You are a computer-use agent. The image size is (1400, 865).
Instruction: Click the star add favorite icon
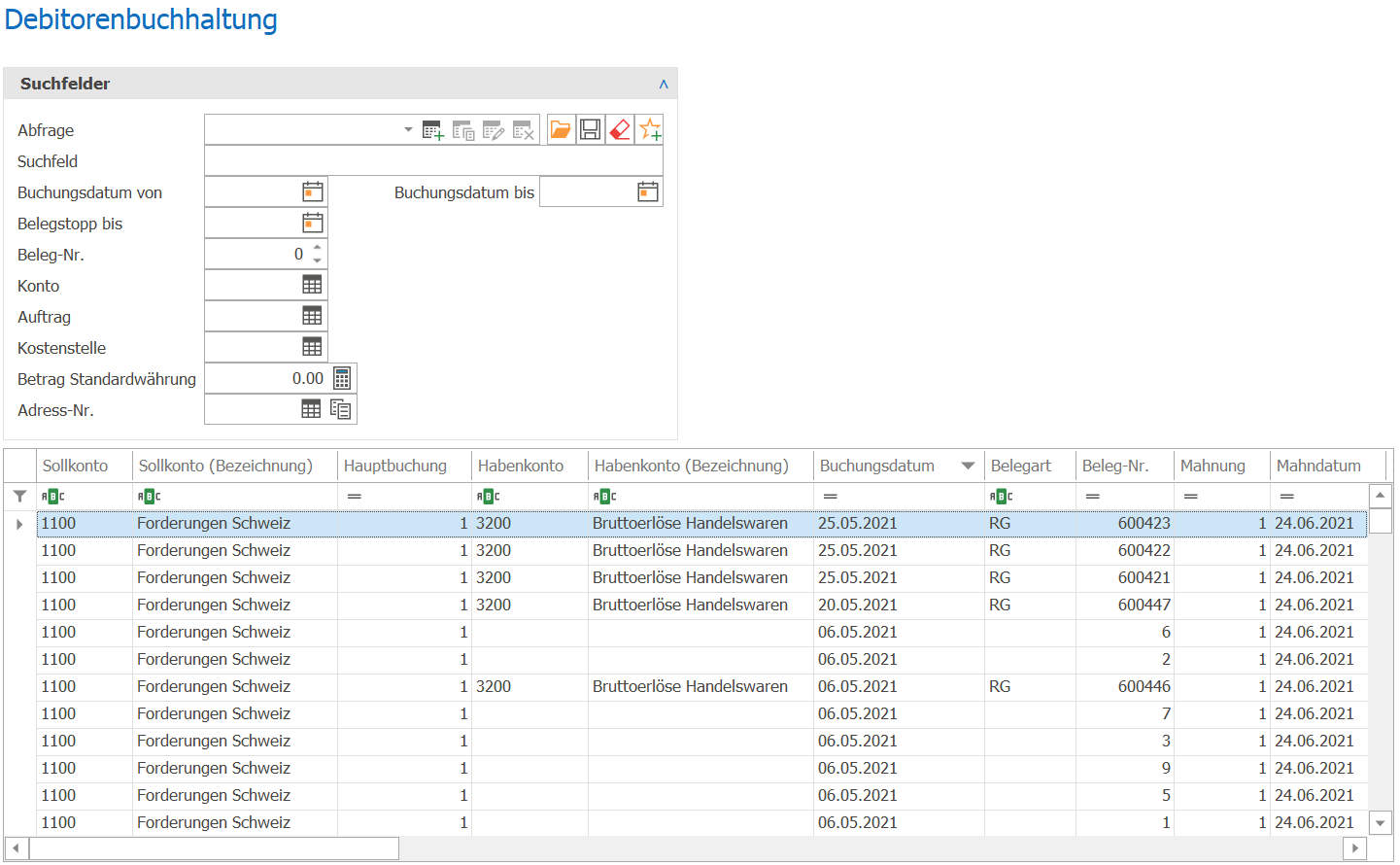point(650,129)
